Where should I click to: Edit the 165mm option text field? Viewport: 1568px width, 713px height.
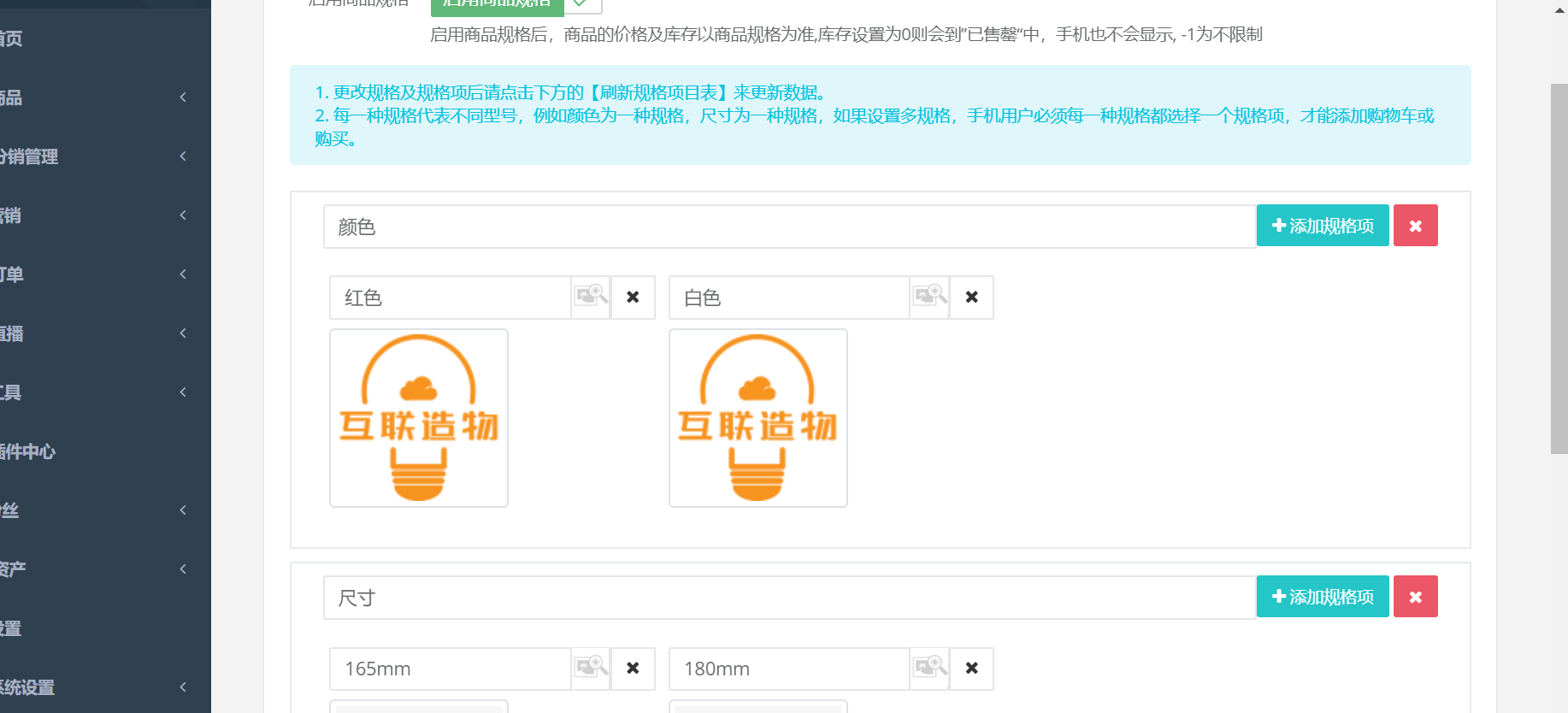[451, 669]
